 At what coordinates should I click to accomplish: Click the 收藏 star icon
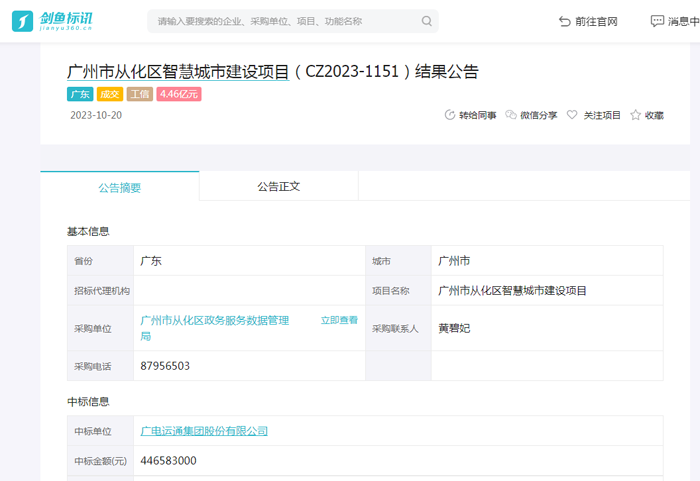tap(635, 115)
